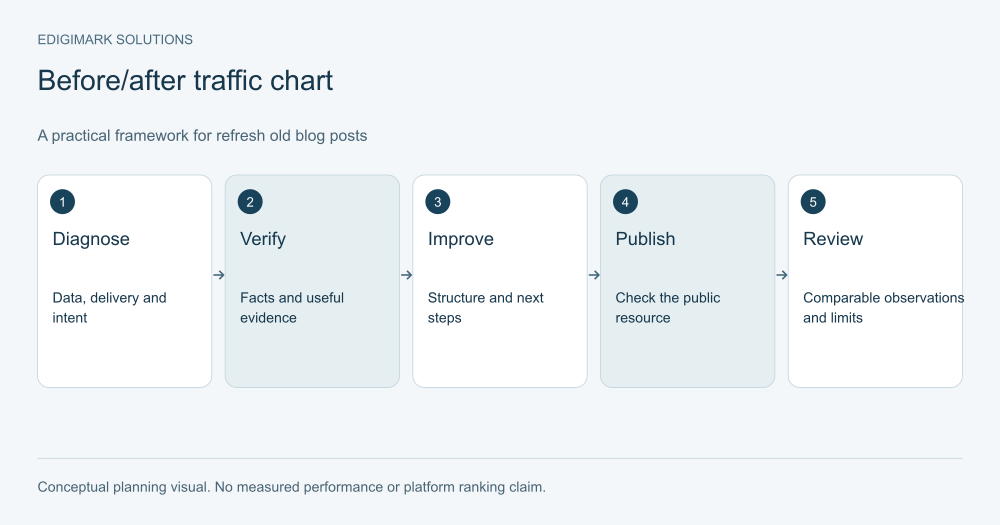
Task: Click the conceptual planning visual footnote
Action: point(291,487)
